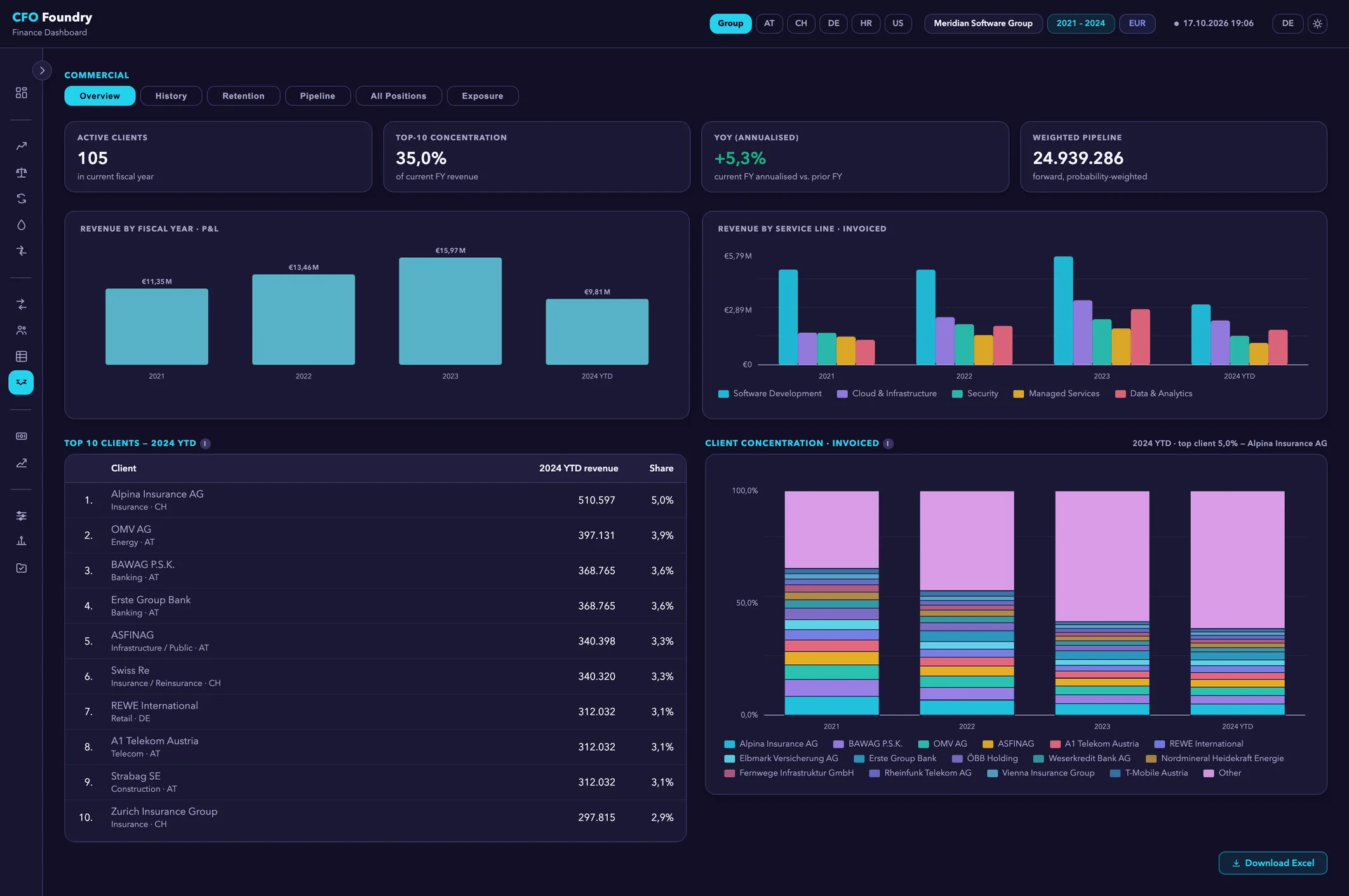Screen dimensions: 1349x896
Task: Toggle Software Development legend swatch
Action: click(x=723, y=394)
